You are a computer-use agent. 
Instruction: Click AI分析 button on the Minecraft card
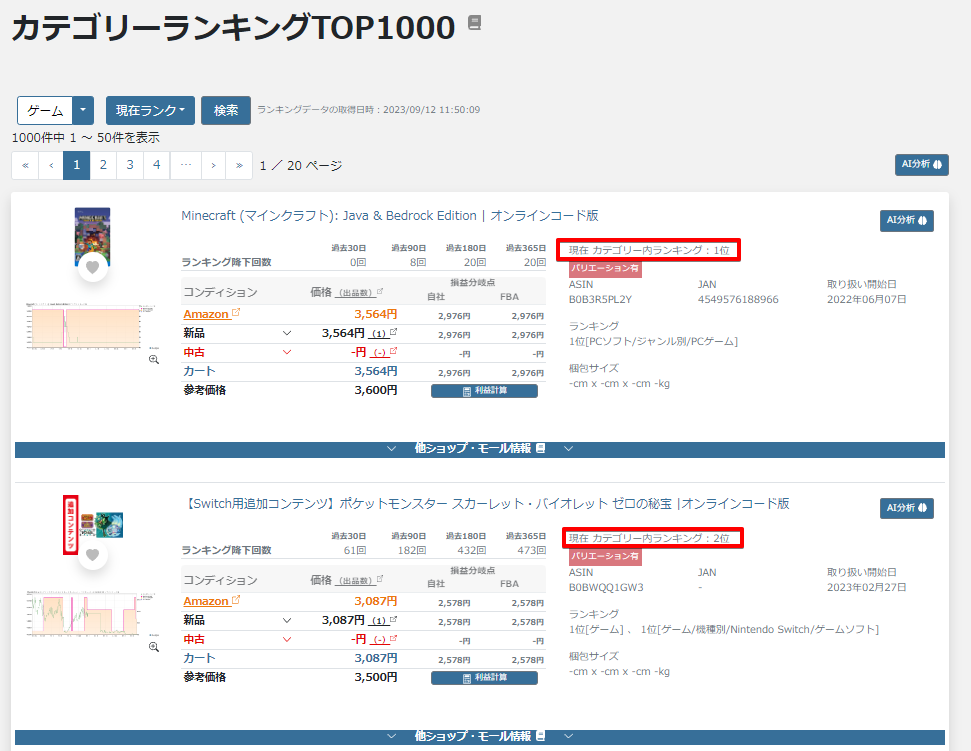907,220
